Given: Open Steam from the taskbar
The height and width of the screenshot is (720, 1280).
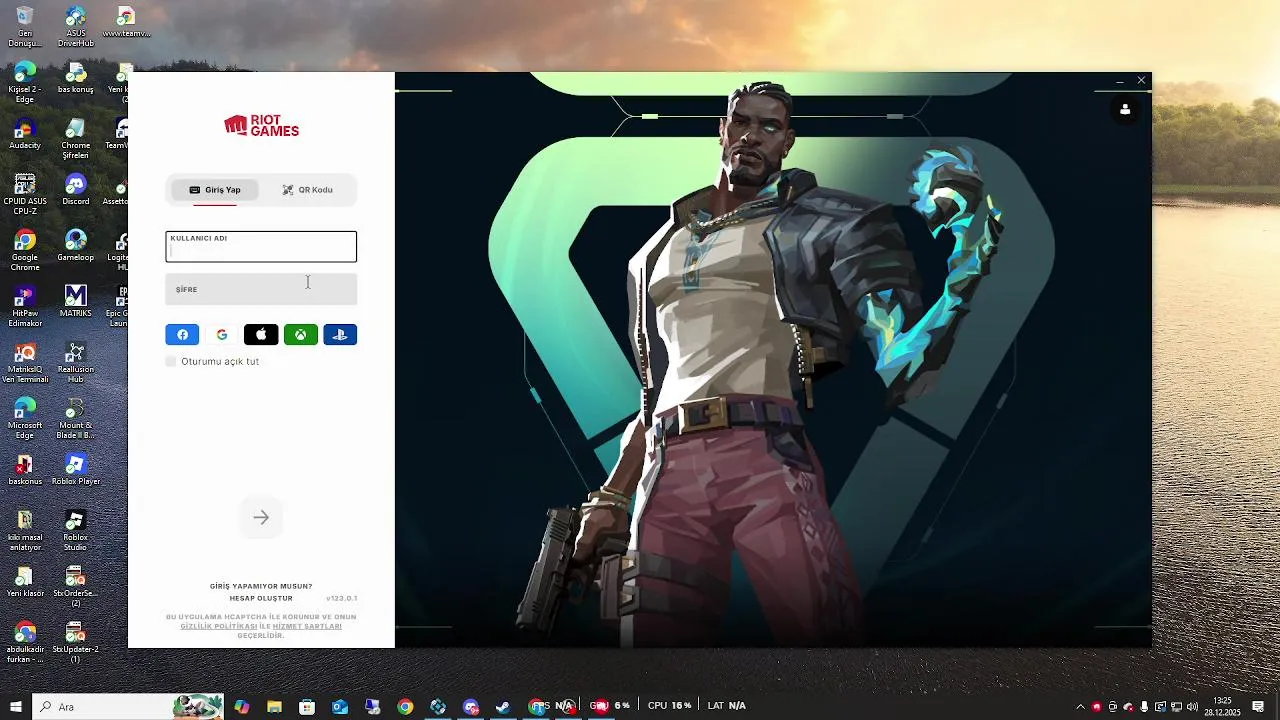Looking at the screenshot, I should point(503,706).
